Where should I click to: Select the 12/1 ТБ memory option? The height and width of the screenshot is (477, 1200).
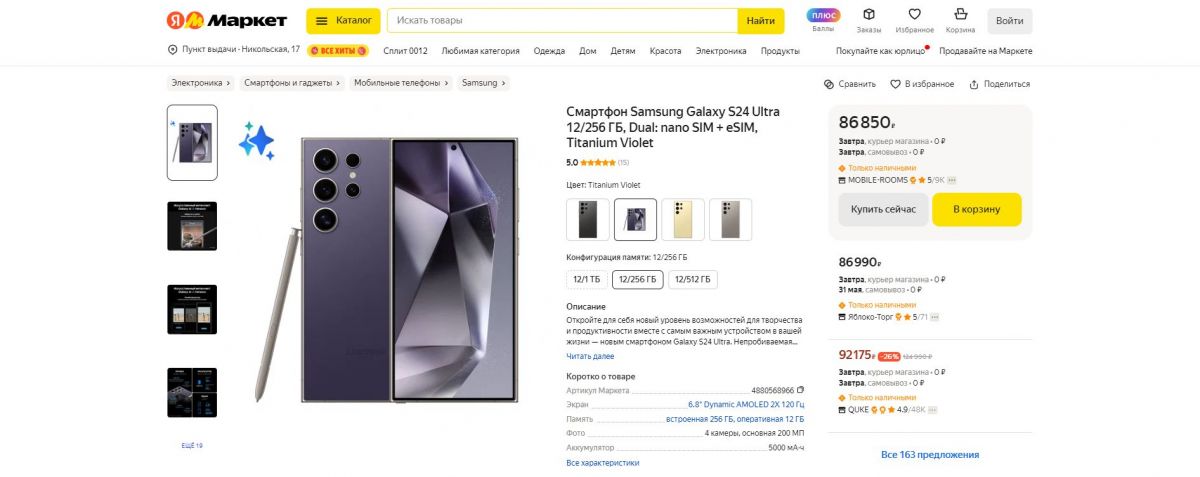tap(587, 280)
